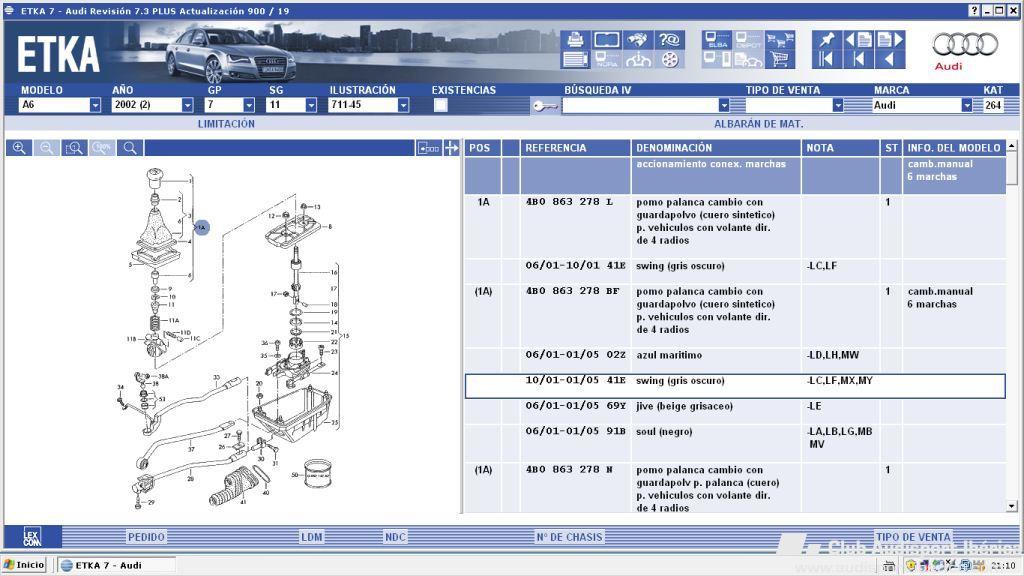Open the Ilustración dropdown showing 711-45

[403, 105]
